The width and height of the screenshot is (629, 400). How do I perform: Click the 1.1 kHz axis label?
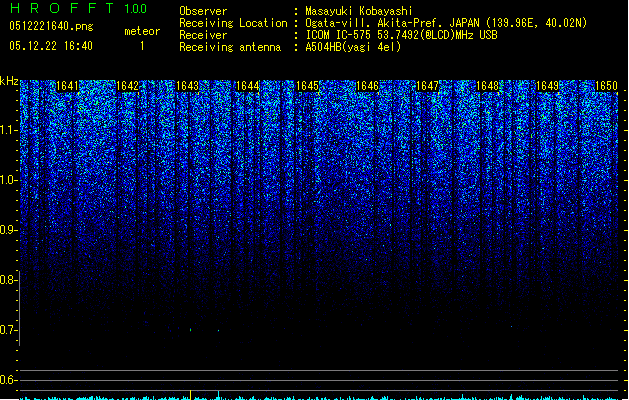point(8,130)
